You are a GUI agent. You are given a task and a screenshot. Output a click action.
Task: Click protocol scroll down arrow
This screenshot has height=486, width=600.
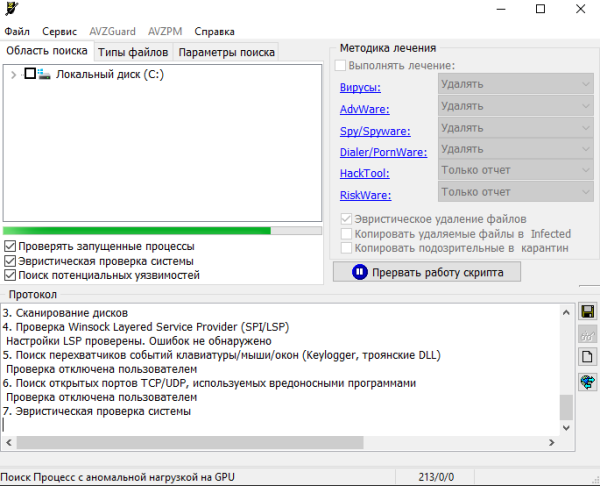pyautogui.click(x=566, y=427)
